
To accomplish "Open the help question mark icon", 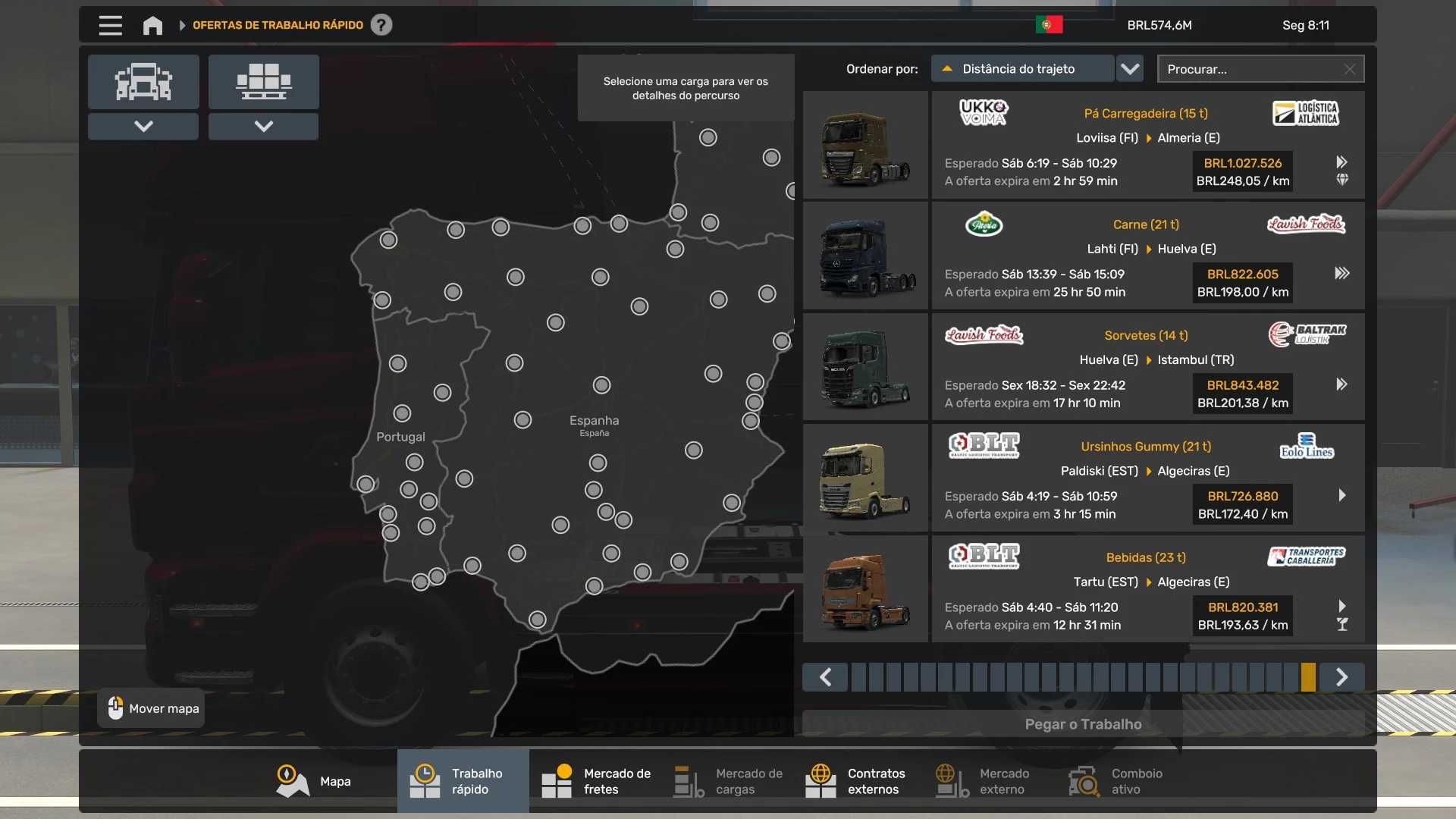I will (x=381, y=25).
